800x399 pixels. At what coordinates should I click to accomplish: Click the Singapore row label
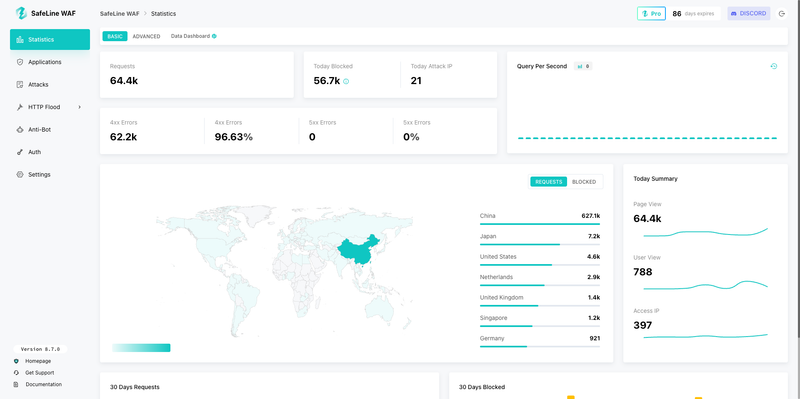tap(493, 318)
